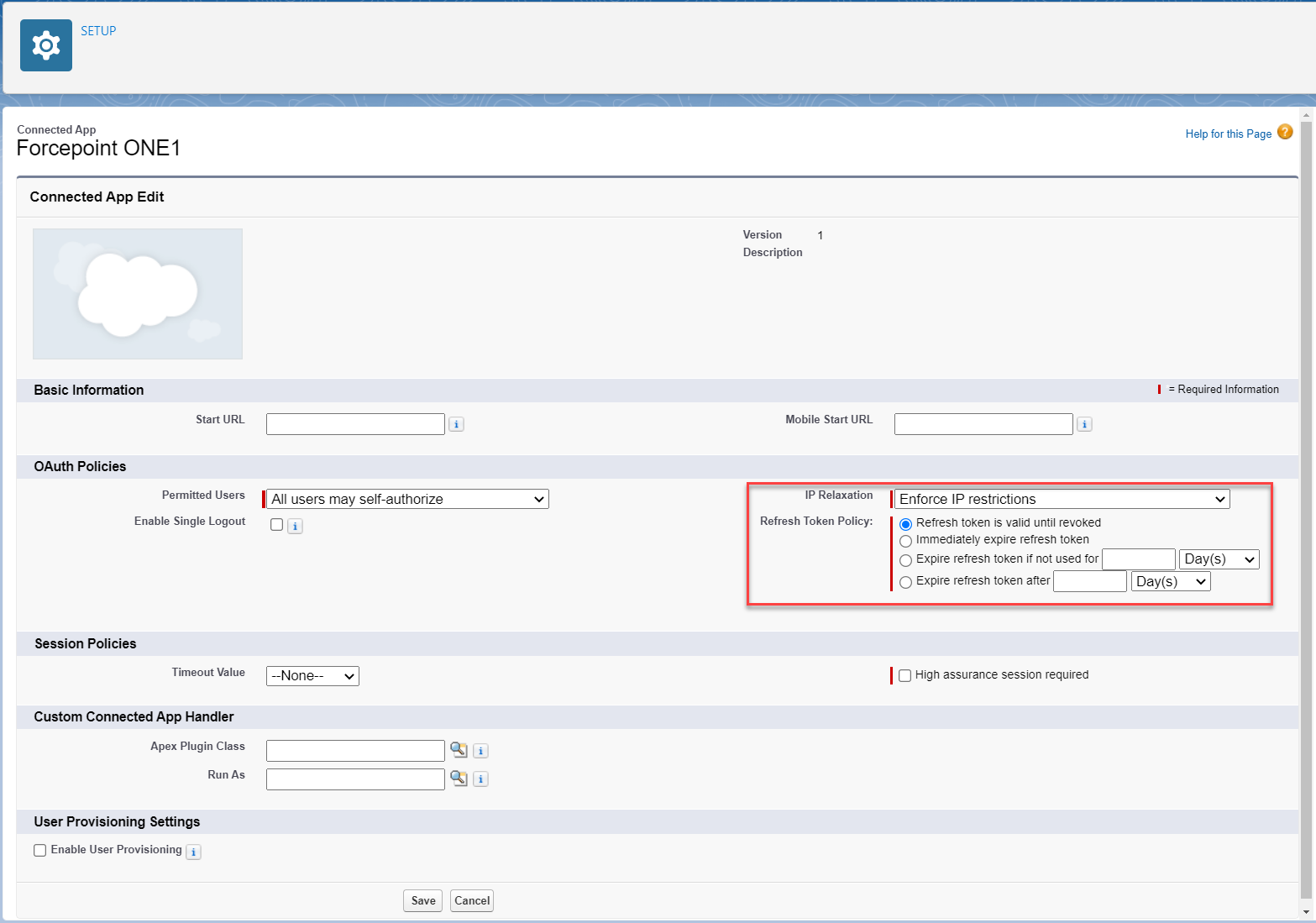Click the Help for this Page link
The width and height of the screenshot is (1316, 923).
pyautogui.click(x=1228, y=134)
